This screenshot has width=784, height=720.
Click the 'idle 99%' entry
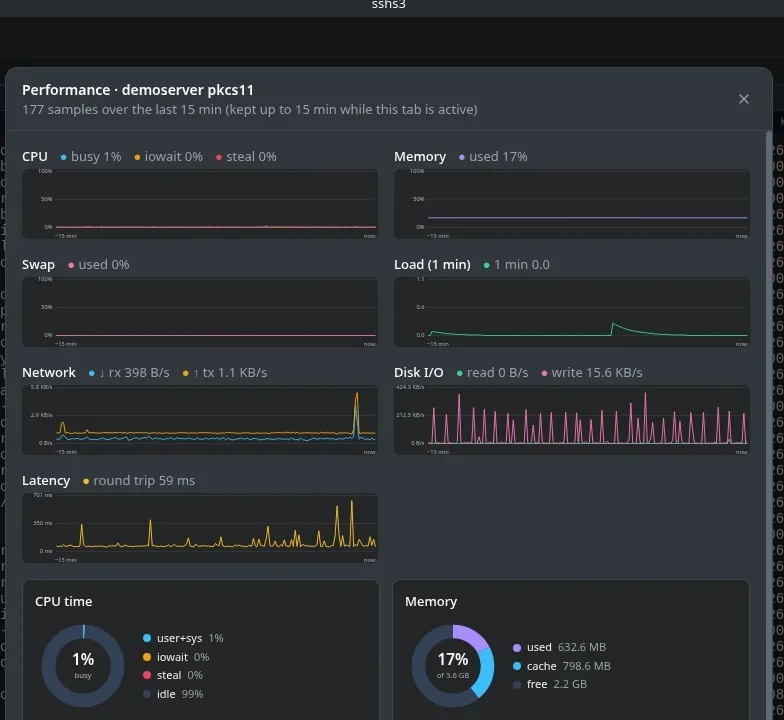tap(173, 694)
